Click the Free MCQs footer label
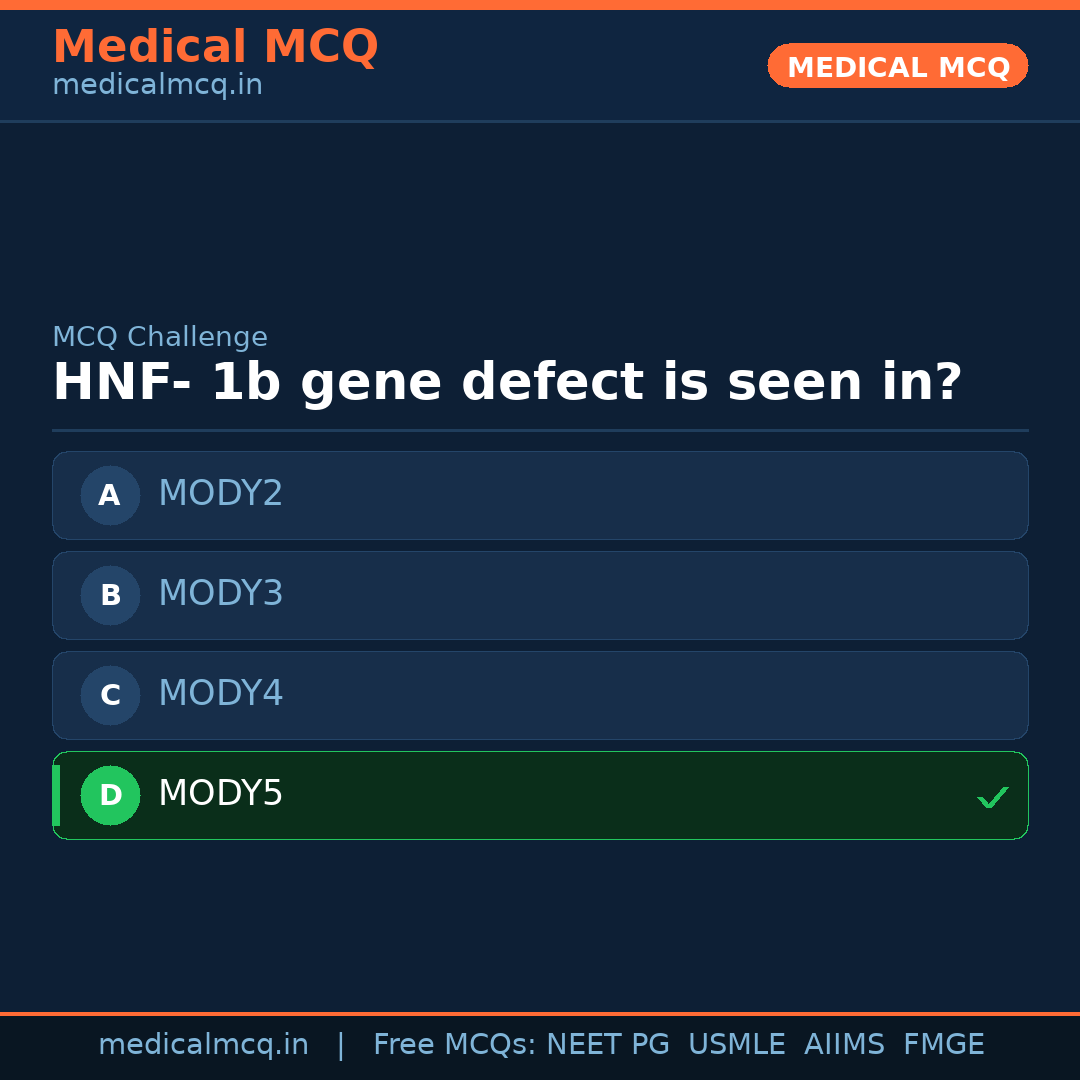The image size is (1080, 1080). tap(454, 1045)
